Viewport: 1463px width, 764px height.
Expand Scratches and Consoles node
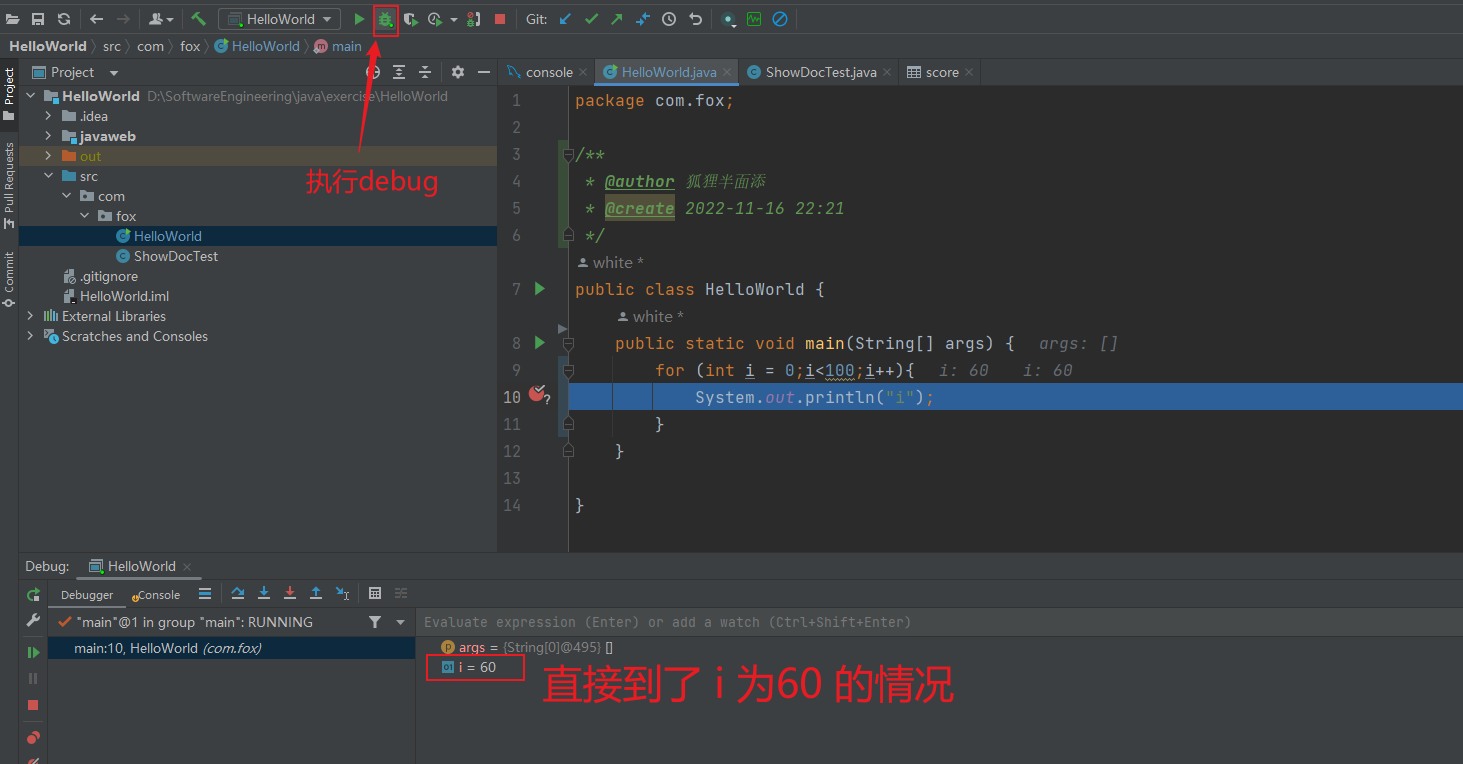(x=30, y=336)
